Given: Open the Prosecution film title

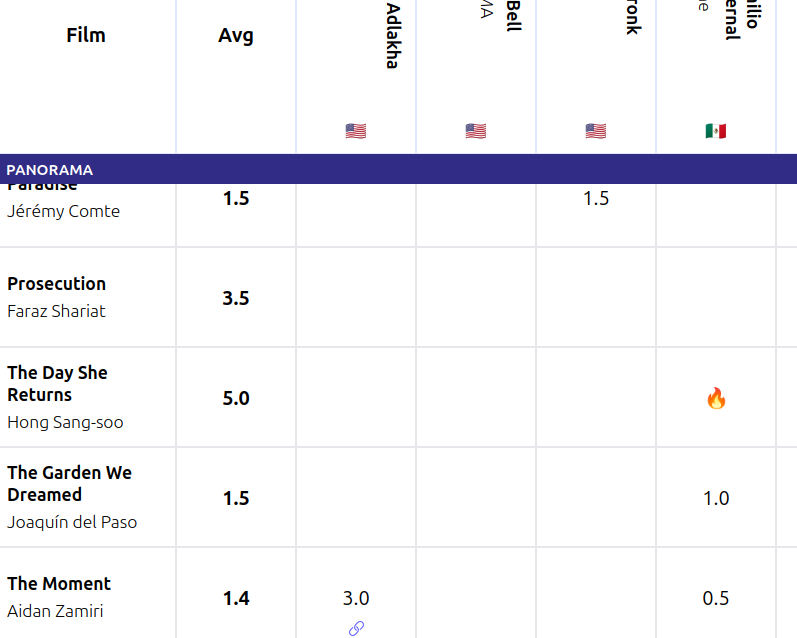Looking at the screenshot, I should point(56,284).
